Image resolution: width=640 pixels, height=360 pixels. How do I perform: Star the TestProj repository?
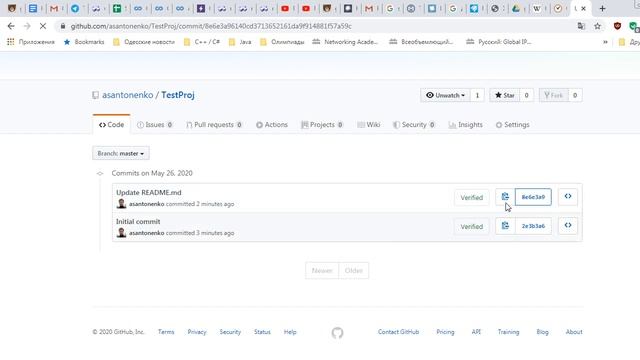pos(504,95)
